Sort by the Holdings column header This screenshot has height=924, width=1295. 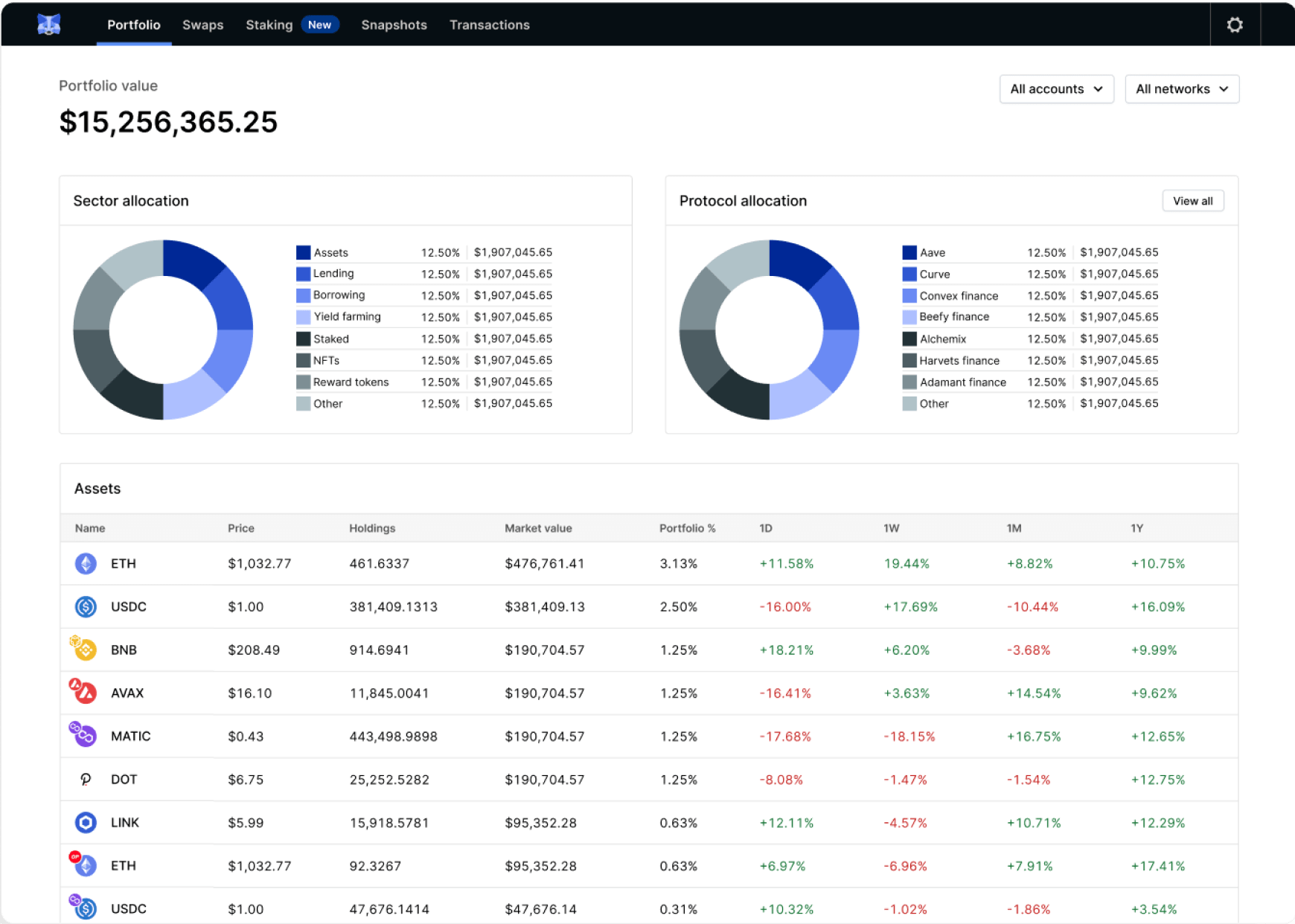coord(372,528)
